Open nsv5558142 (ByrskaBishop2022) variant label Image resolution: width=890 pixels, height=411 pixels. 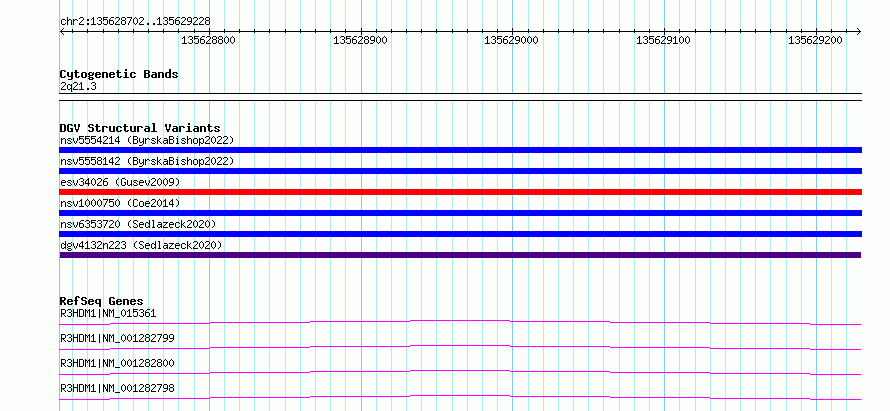click(x=146, y=161)
